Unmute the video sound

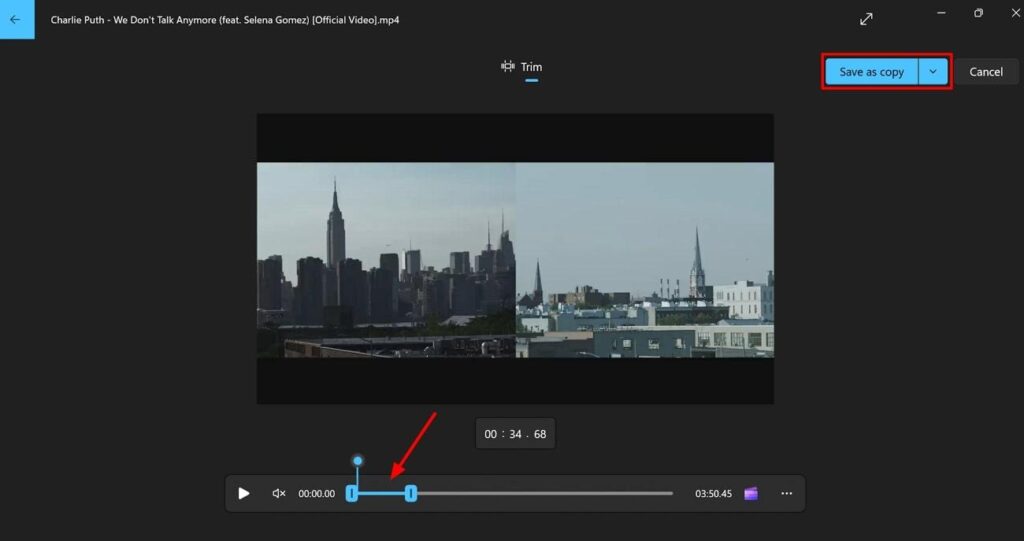279,493
